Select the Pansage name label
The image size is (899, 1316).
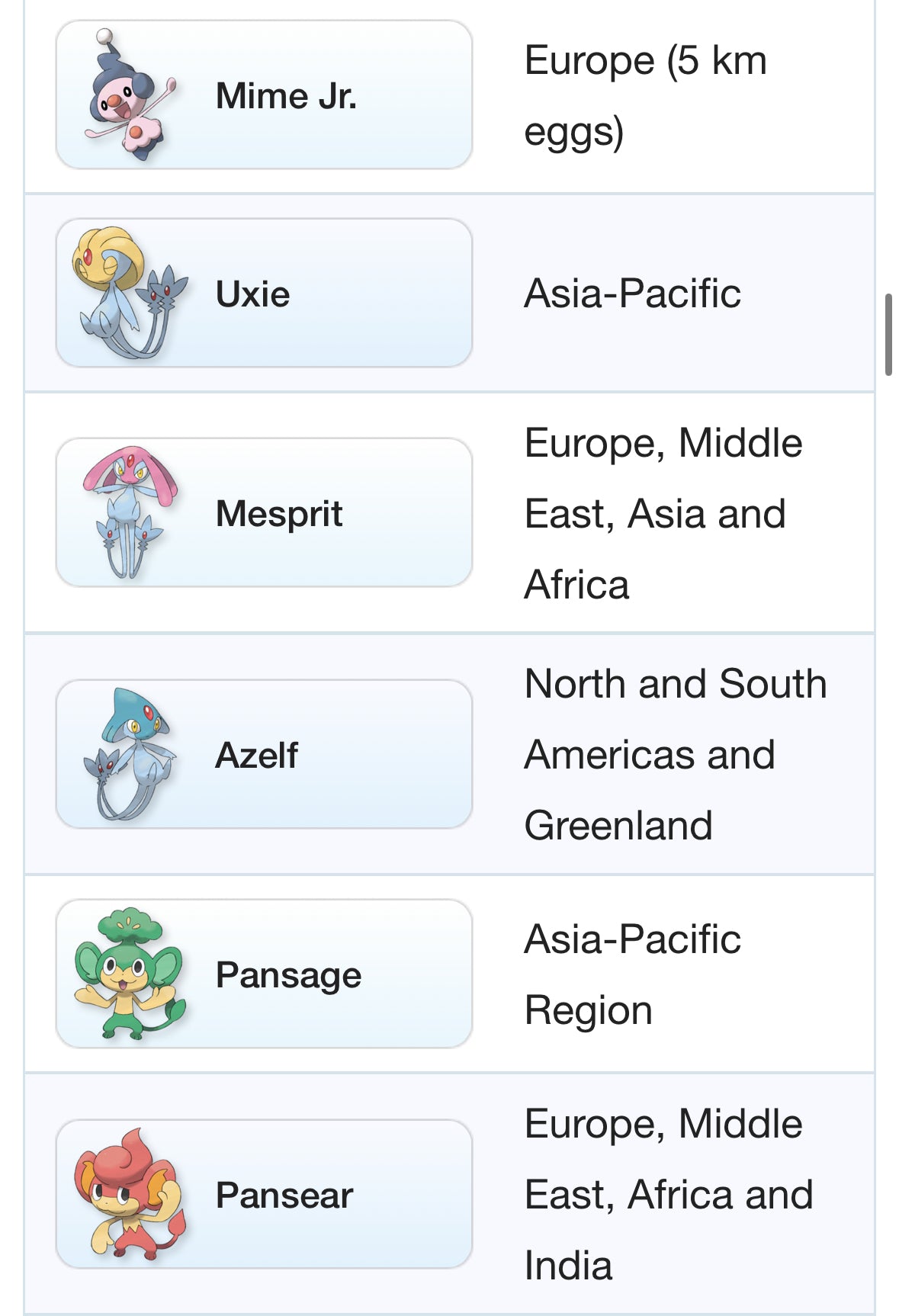tap(288, 975)
